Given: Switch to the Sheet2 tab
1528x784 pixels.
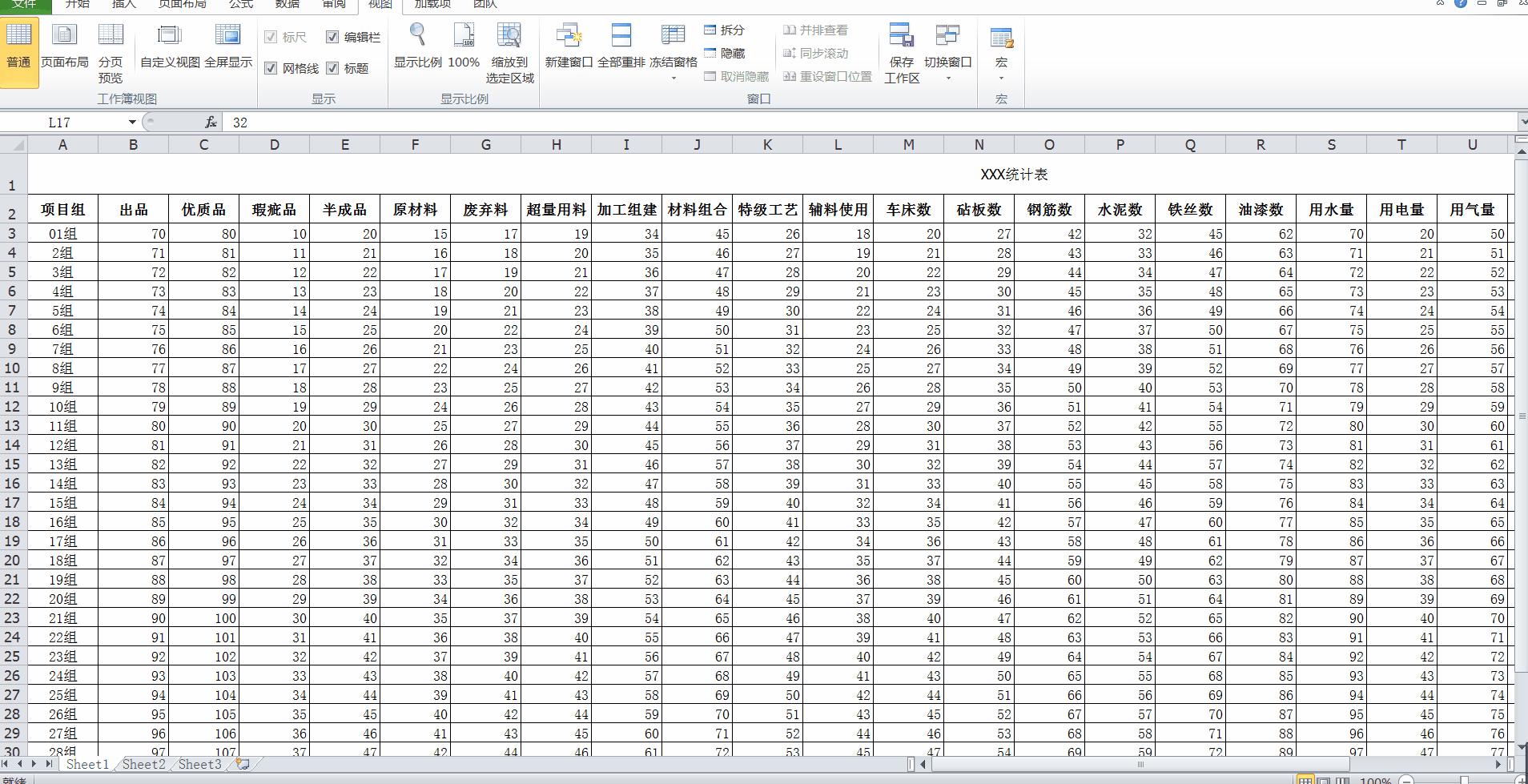Looking at the screenshot, I should pos(144,764).
